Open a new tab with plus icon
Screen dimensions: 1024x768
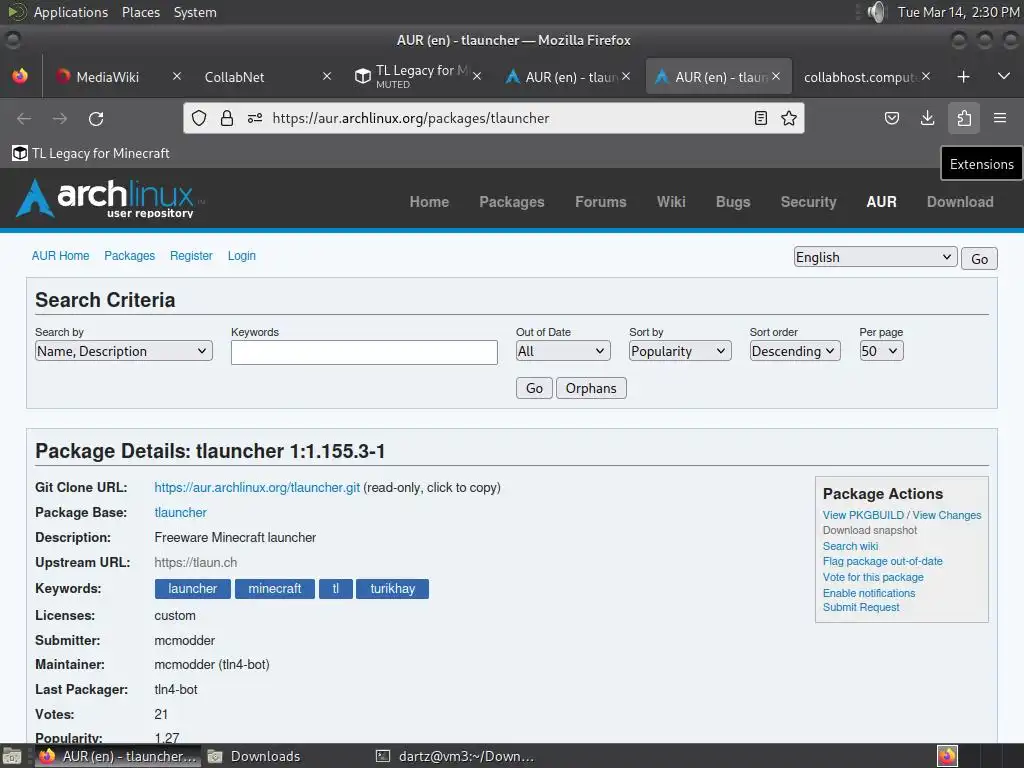[963, 77]
